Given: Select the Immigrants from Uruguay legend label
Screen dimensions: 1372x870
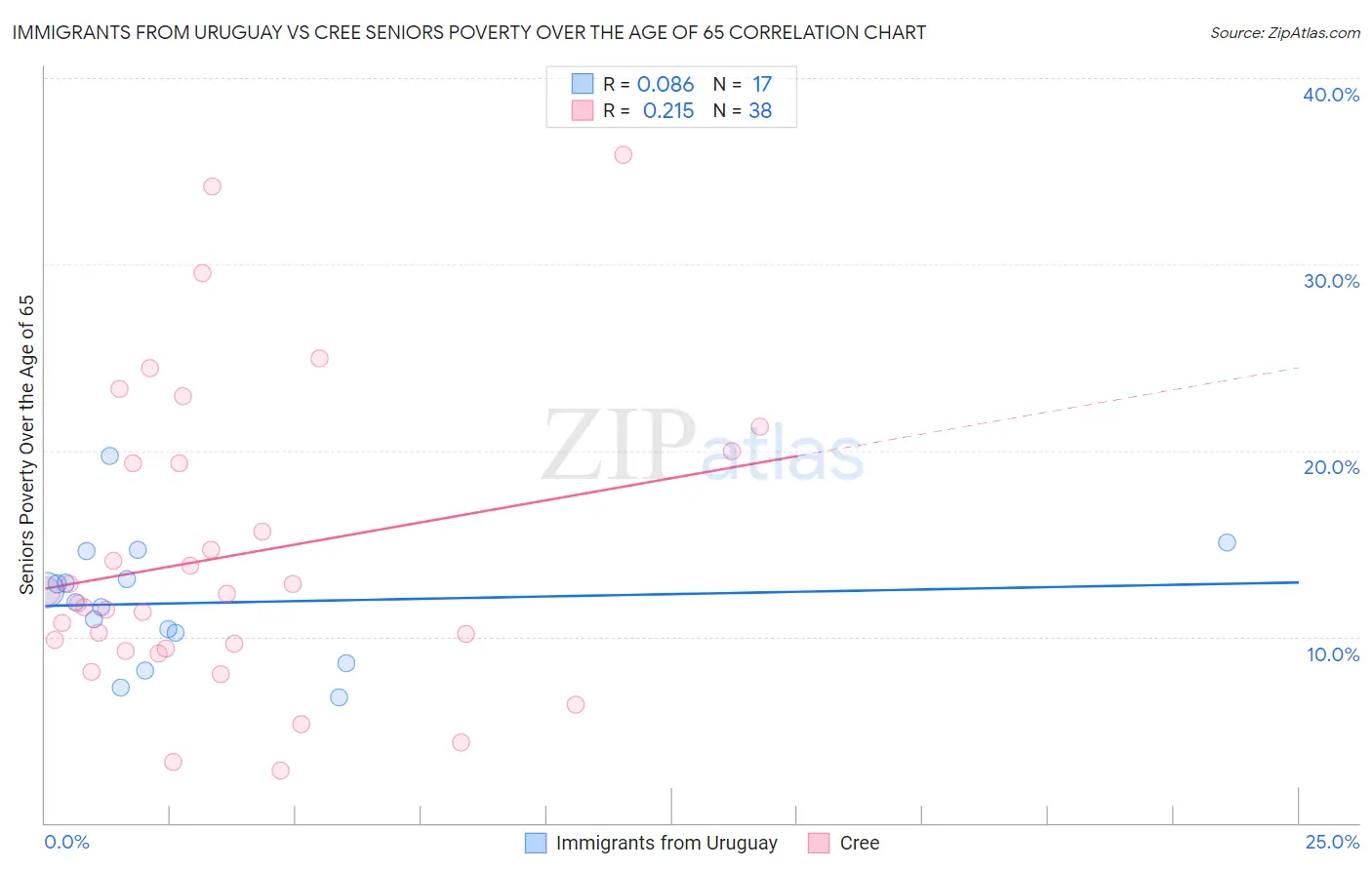Looking at the screenshot, I should pyautogui.click(x=666, y=843).
